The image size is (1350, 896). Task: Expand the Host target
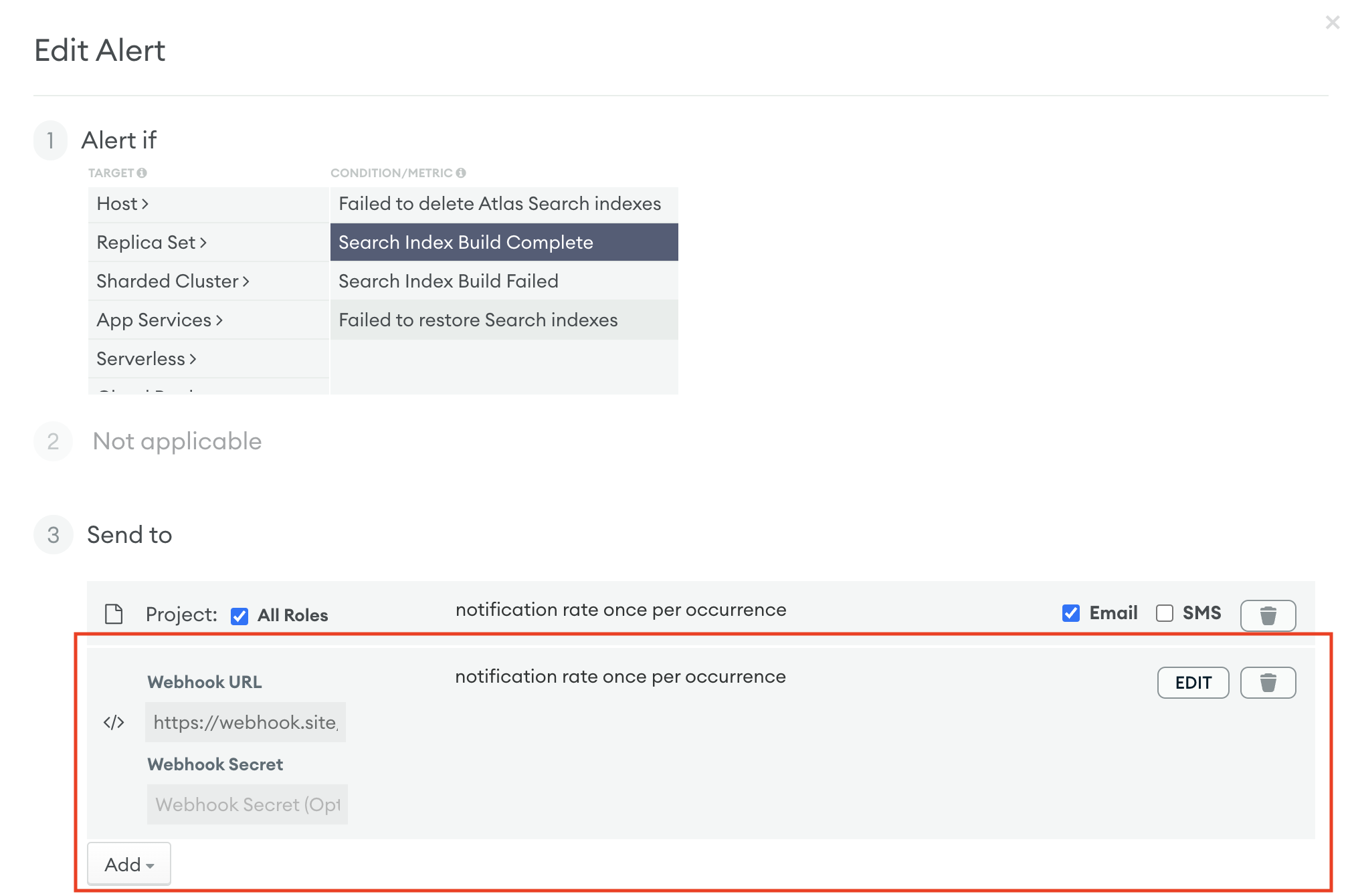click(122, 204)
